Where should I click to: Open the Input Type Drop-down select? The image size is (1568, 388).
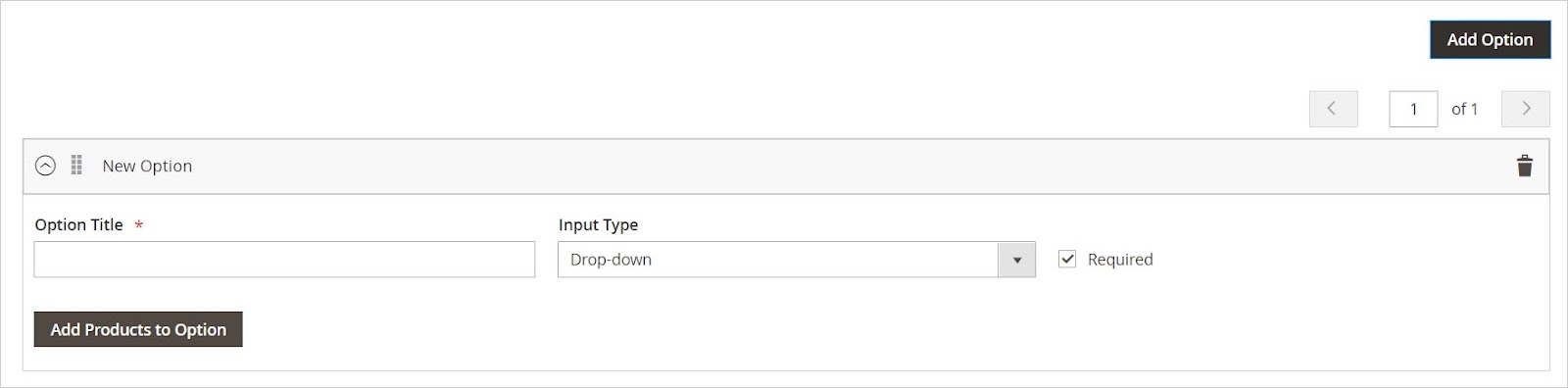pos(797,260)
